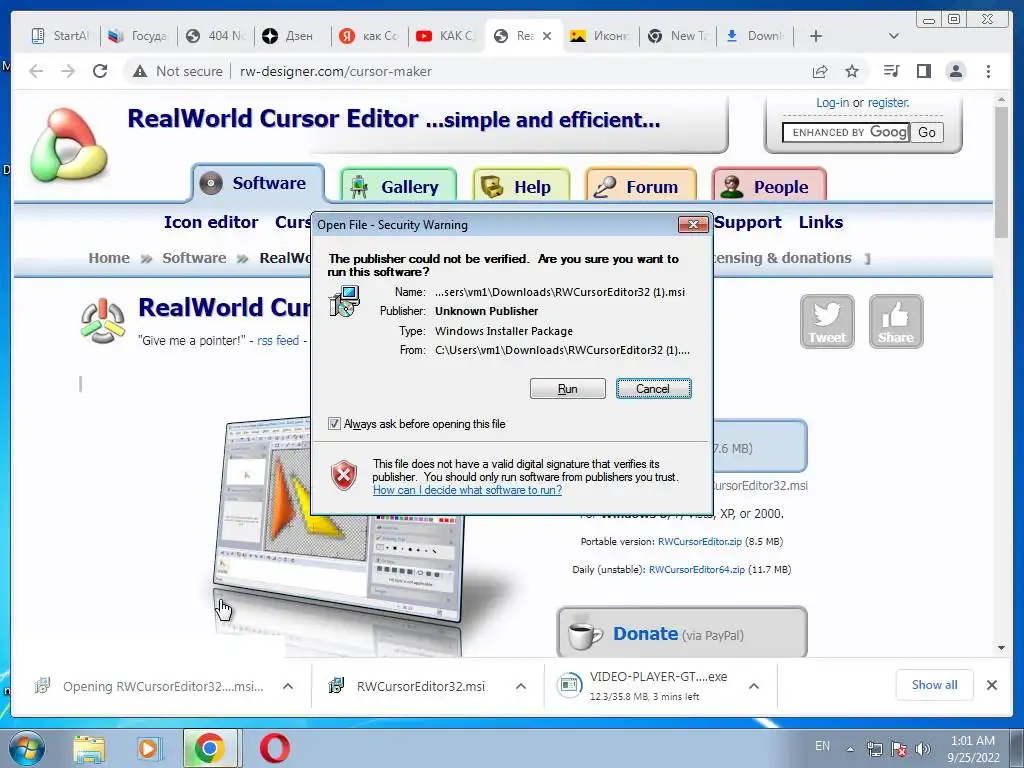Go forward using browser forward arrow
This screenshot has height=768, width=1024.
point(68,71)
